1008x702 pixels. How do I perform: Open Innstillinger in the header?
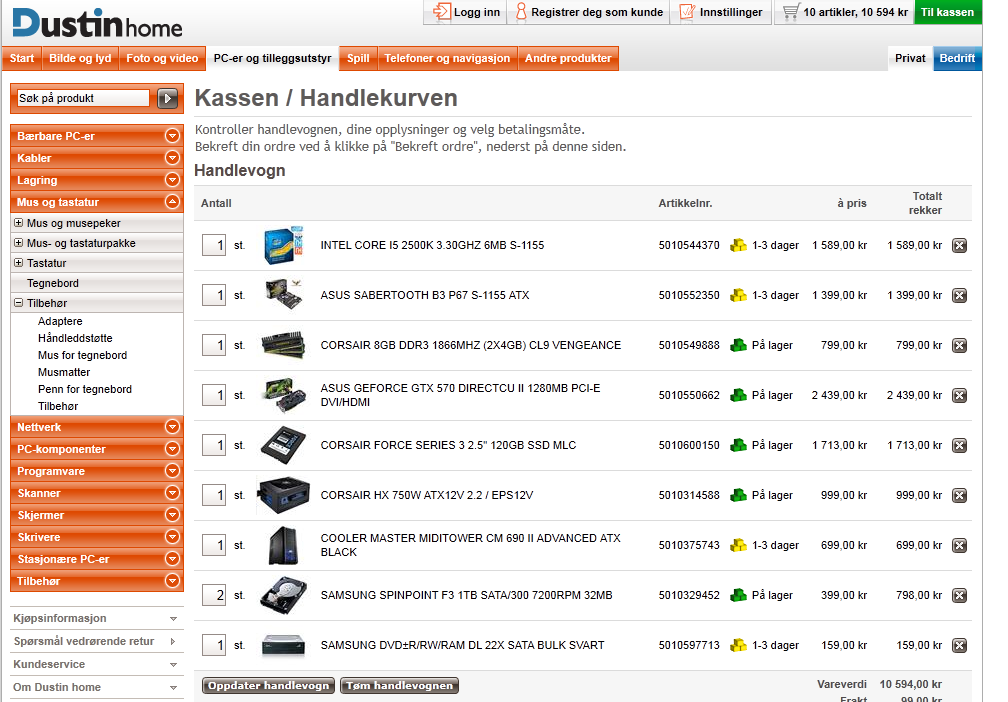721,12
